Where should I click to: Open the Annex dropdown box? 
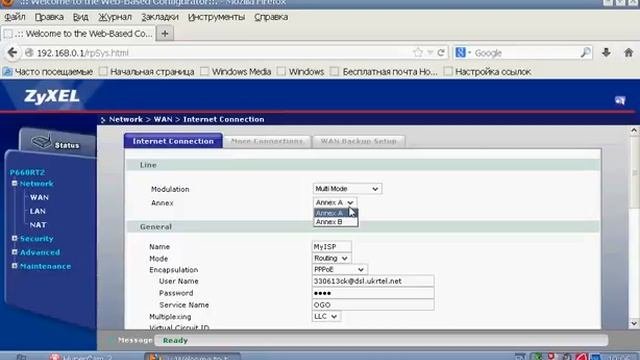point(335,202)
